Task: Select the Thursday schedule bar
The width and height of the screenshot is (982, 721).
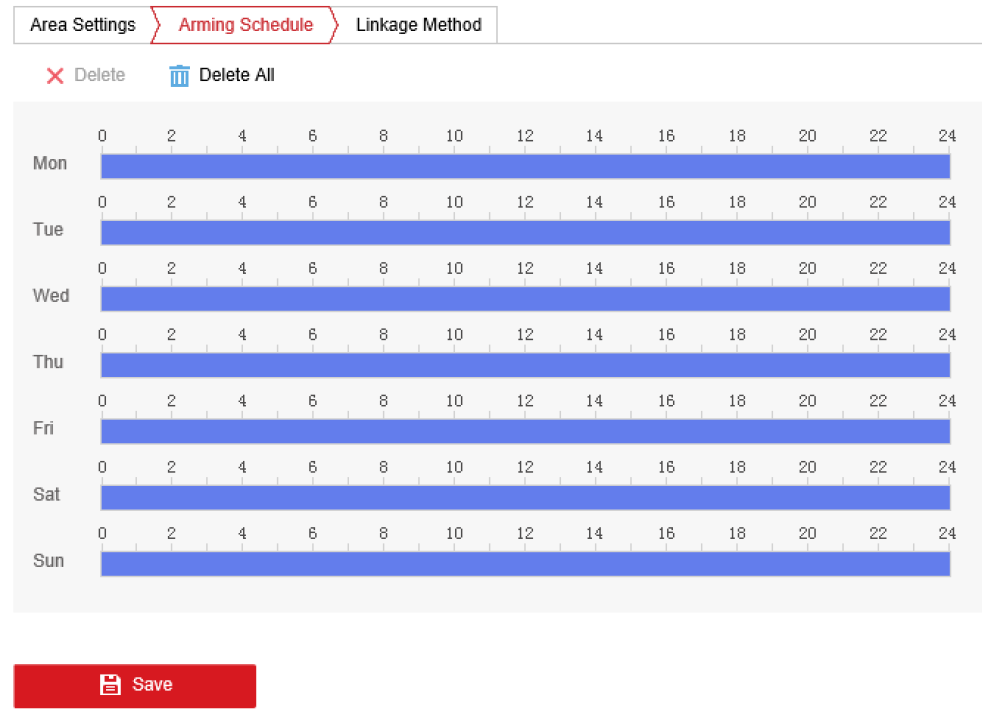Action: coord(525,365)
